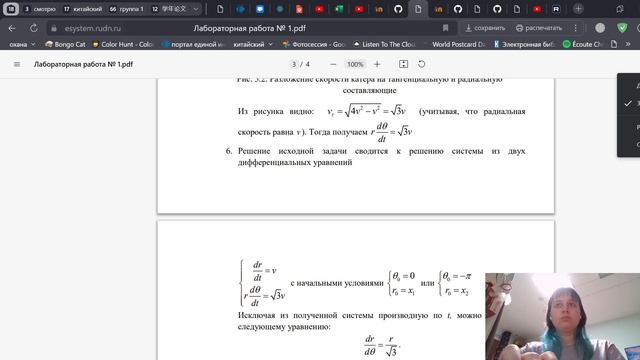Open the browser profile avatar
The height and width of the screenshot is (360, 640).
600,28
